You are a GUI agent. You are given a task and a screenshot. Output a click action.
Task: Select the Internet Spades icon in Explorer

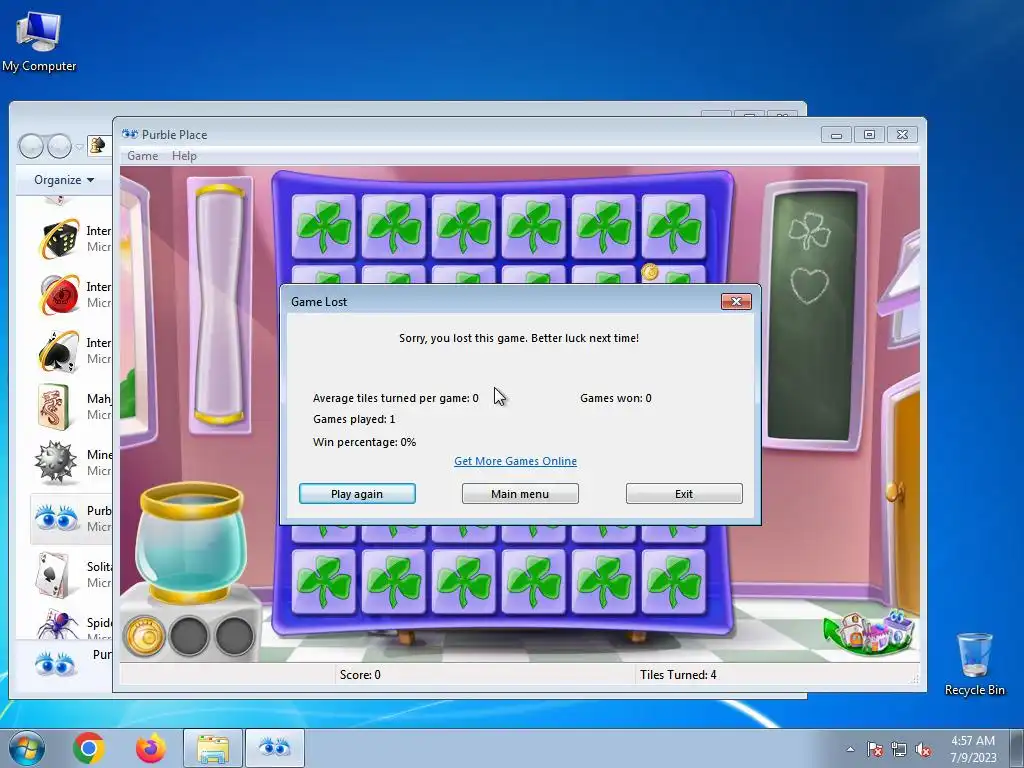(x=58, y=351)
